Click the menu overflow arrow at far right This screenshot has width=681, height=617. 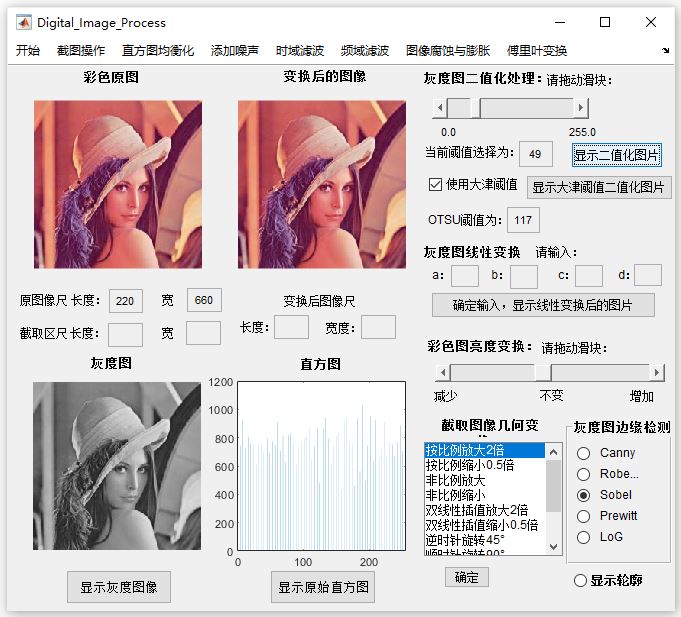click(x=665, y=51)
